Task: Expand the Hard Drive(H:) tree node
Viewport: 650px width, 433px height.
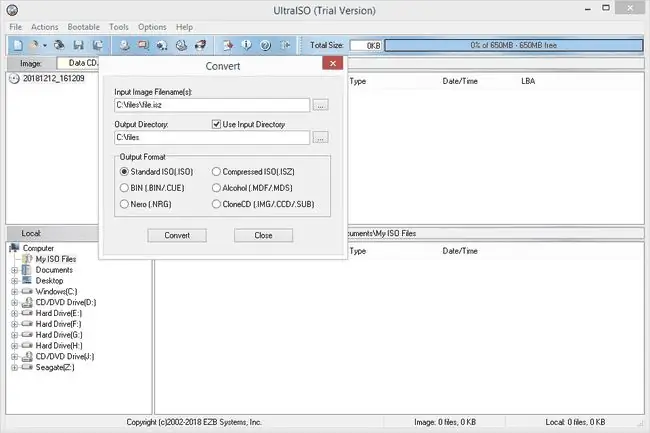Action: coord(15,346)
